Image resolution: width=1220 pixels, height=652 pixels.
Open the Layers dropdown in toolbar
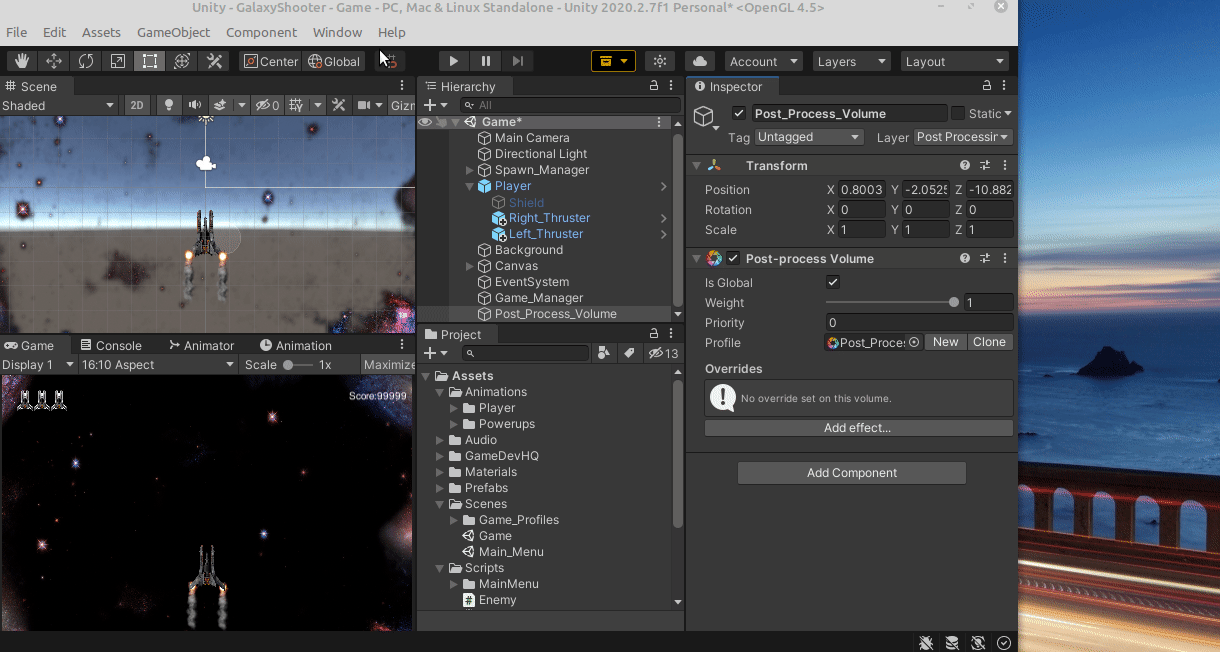(852, 61)
